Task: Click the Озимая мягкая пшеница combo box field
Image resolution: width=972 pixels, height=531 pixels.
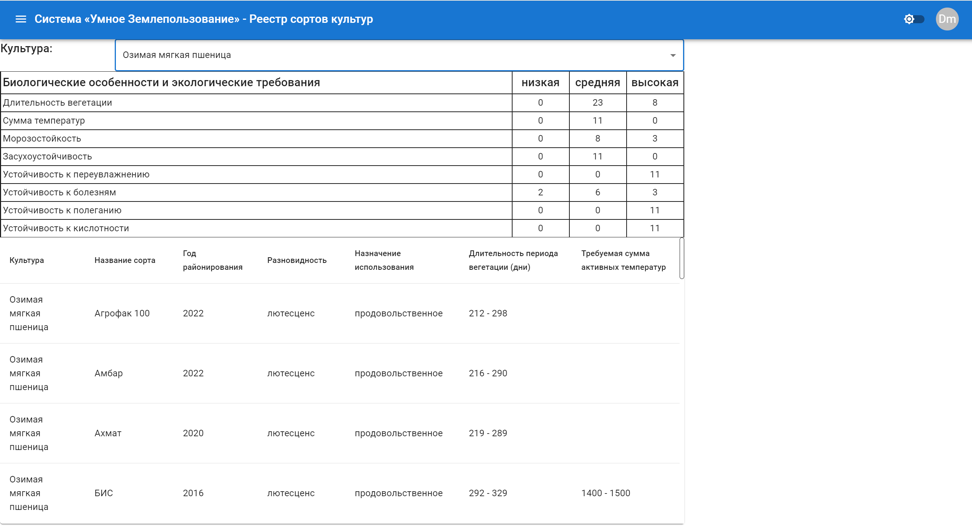Action: 399,55
